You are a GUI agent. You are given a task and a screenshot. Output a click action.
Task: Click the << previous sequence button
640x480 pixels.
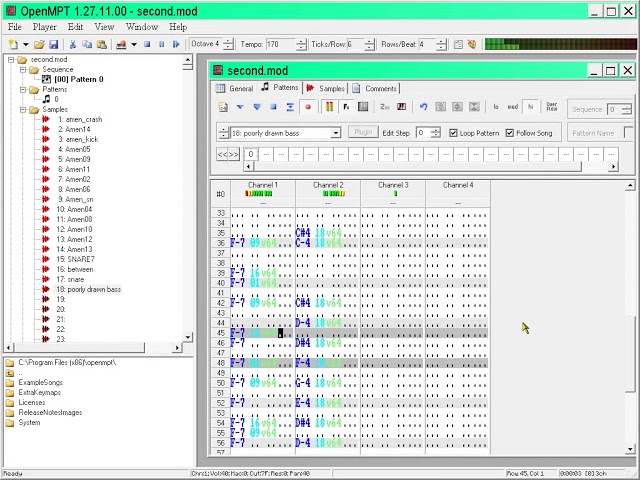222,155
